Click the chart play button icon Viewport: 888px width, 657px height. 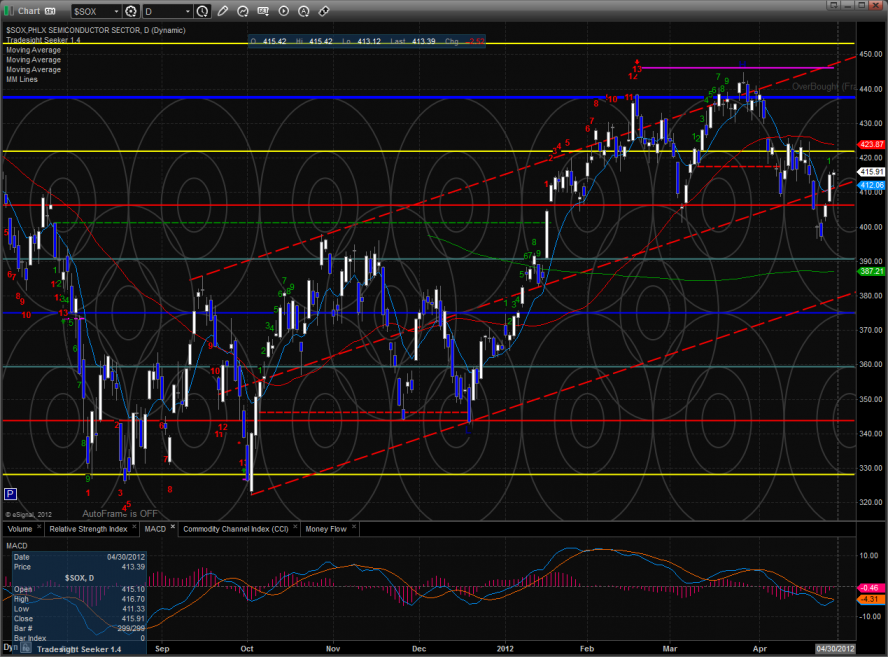[x=283, y=11]
